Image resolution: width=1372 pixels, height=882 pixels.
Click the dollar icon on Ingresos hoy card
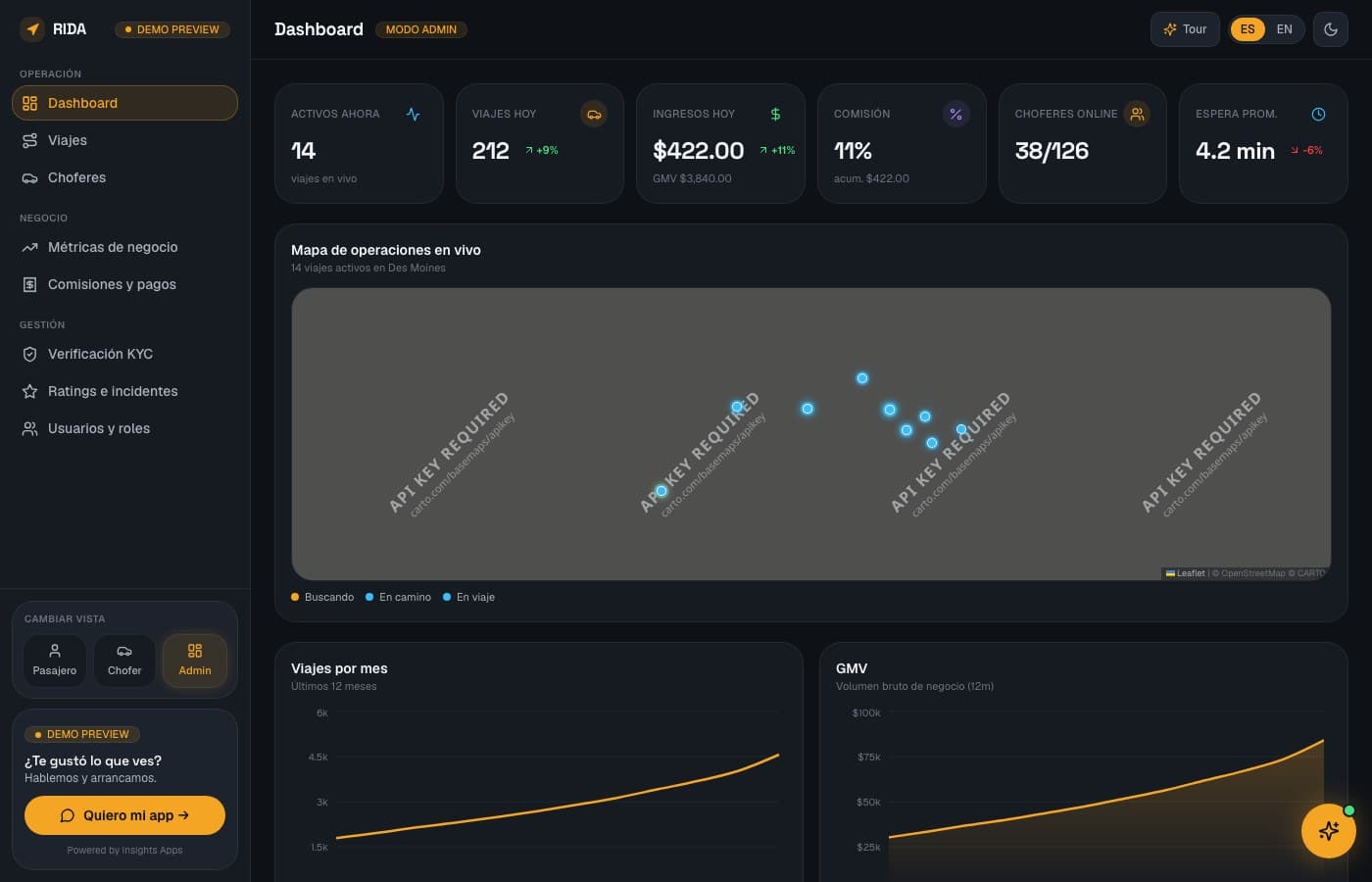[x=775, y=114]
